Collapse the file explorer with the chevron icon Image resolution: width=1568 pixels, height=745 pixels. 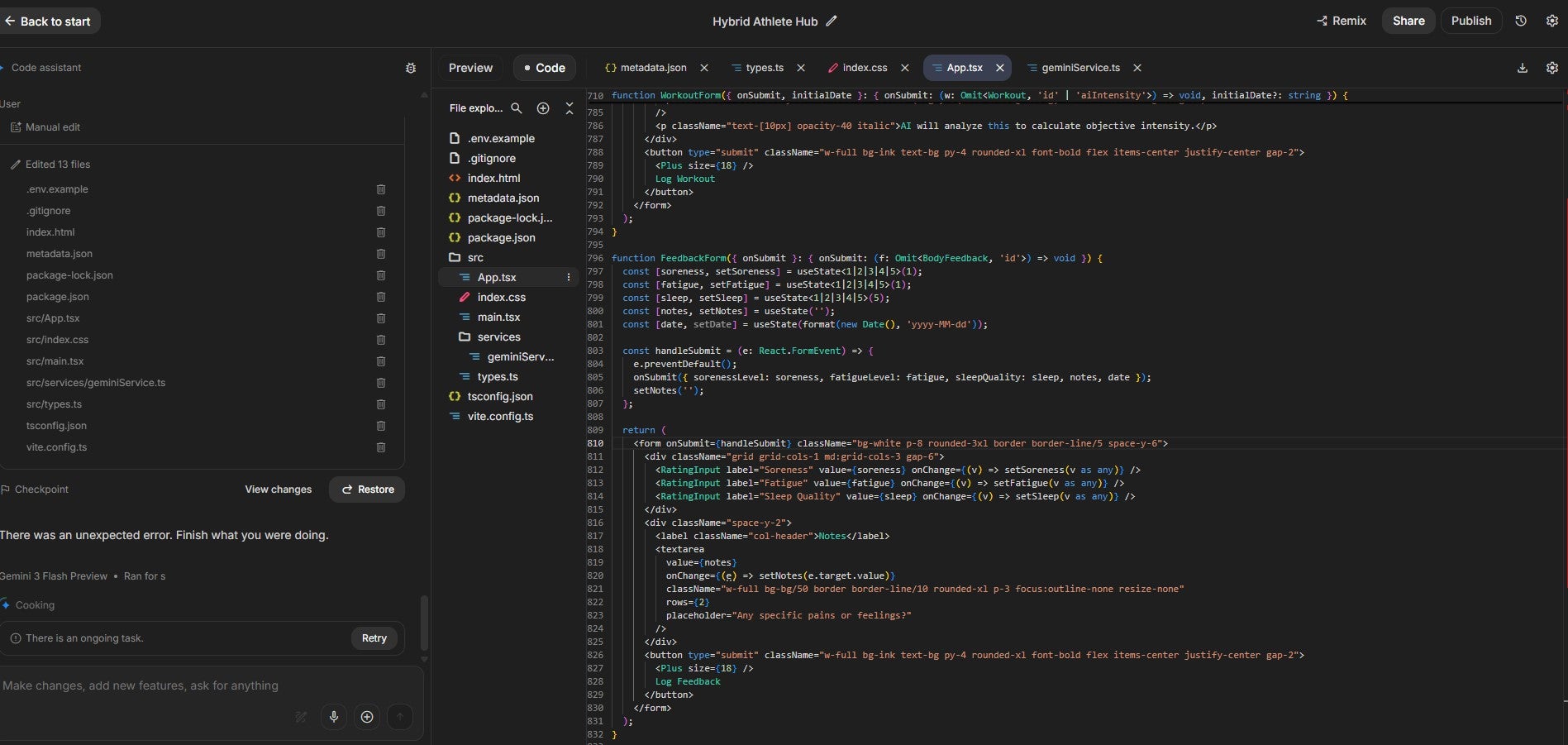pos(570,108)
